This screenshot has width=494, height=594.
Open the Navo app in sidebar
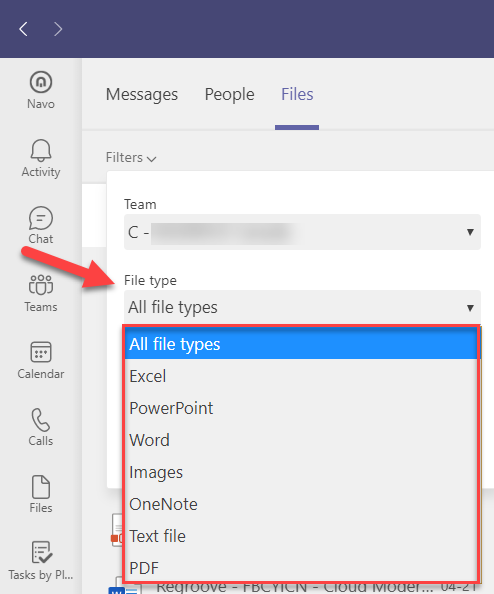pyautogui.click(x=41, y=90)
